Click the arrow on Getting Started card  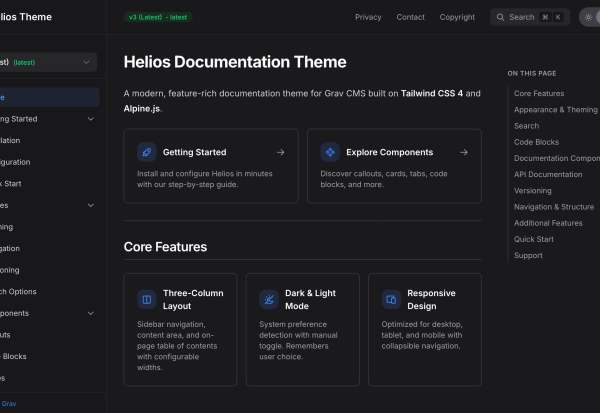coord(280,152)
